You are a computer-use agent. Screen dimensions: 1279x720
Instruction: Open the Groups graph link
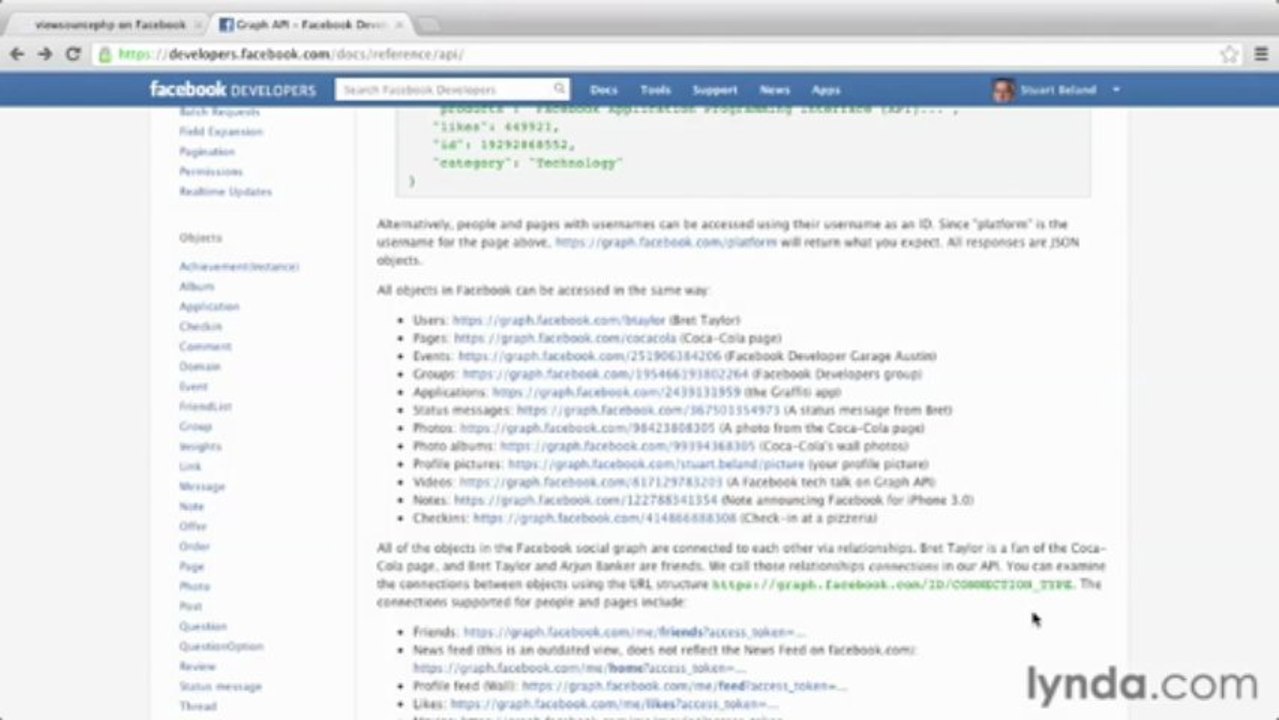tap(605, 374)
